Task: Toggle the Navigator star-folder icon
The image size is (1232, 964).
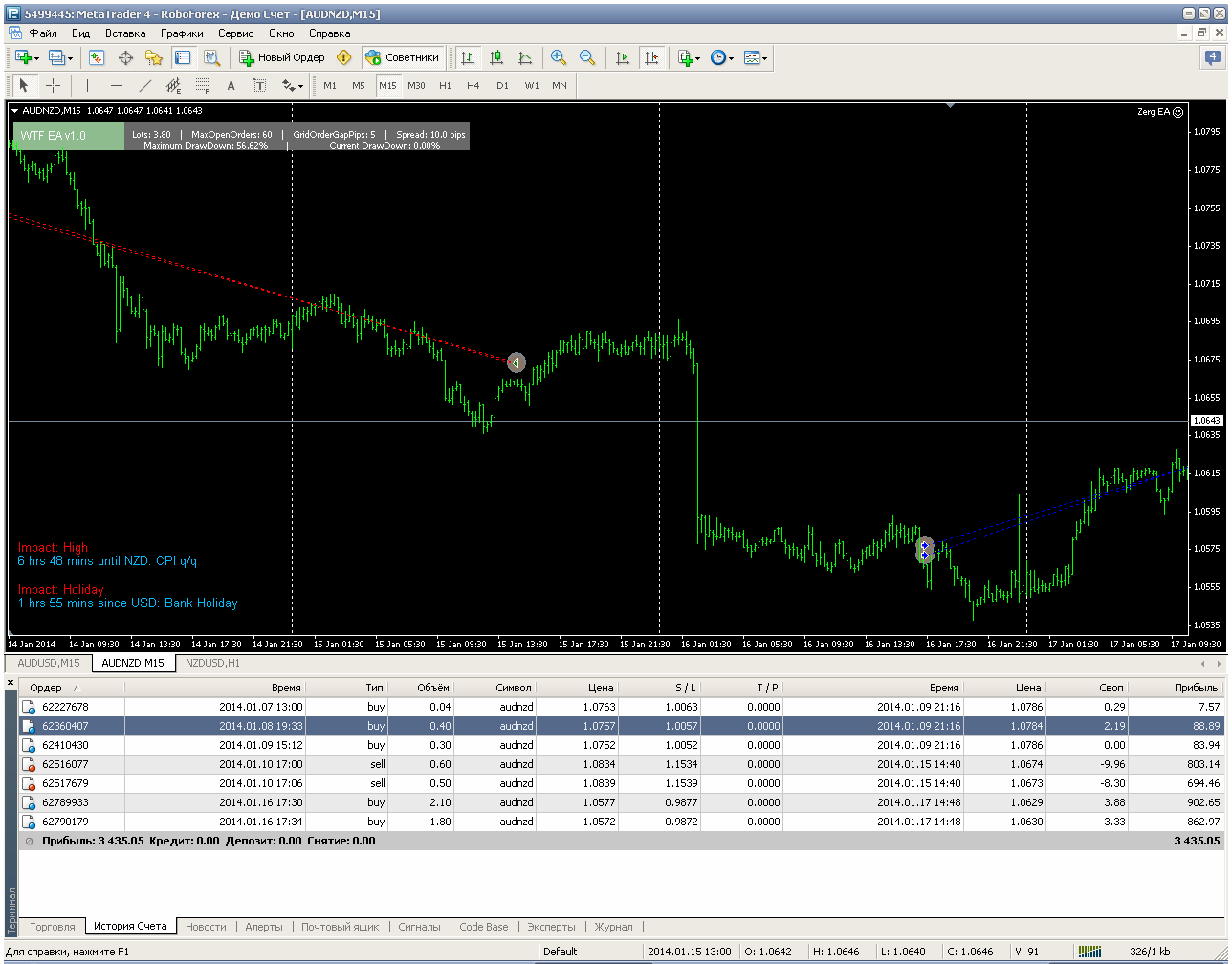Action: click(154, 57)
